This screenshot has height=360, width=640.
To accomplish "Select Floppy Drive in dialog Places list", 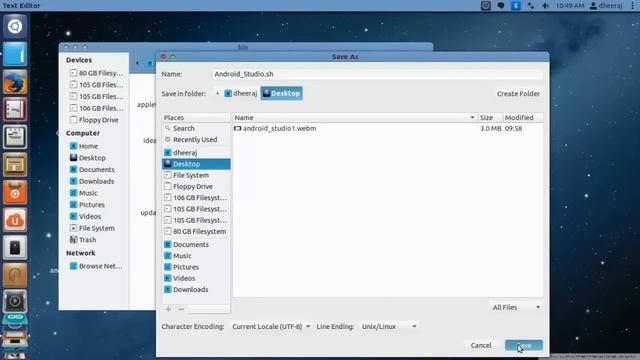I will coord(196,187).
